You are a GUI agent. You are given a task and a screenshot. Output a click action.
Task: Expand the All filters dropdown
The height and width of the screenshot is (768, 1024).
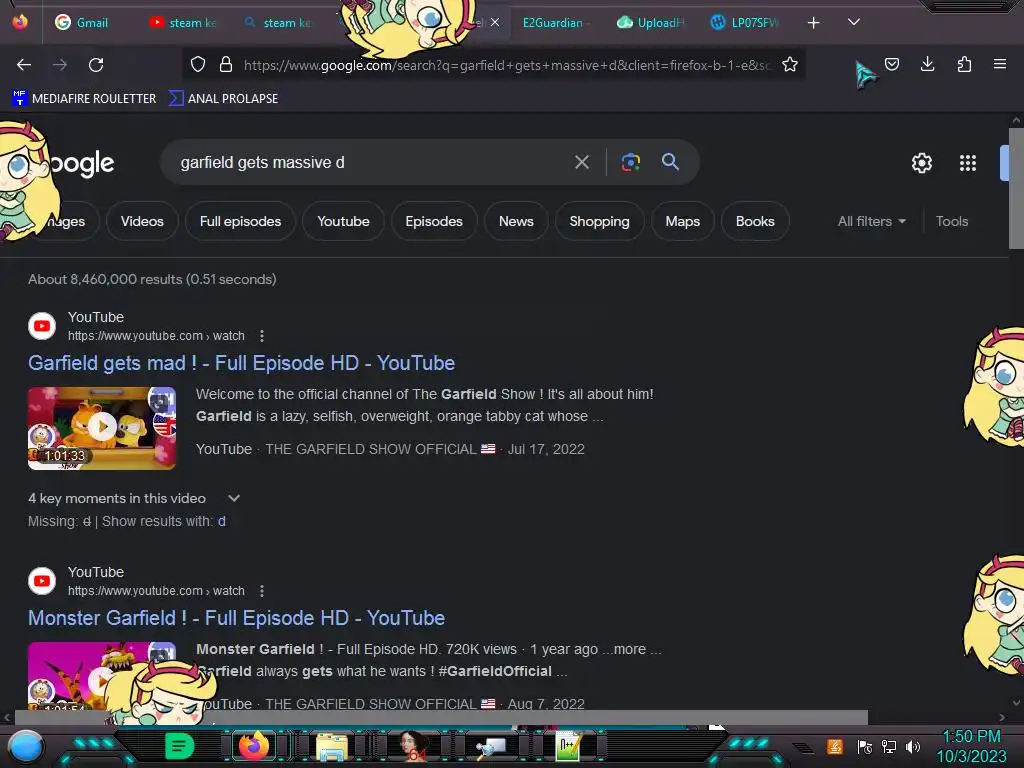(871, 221)
